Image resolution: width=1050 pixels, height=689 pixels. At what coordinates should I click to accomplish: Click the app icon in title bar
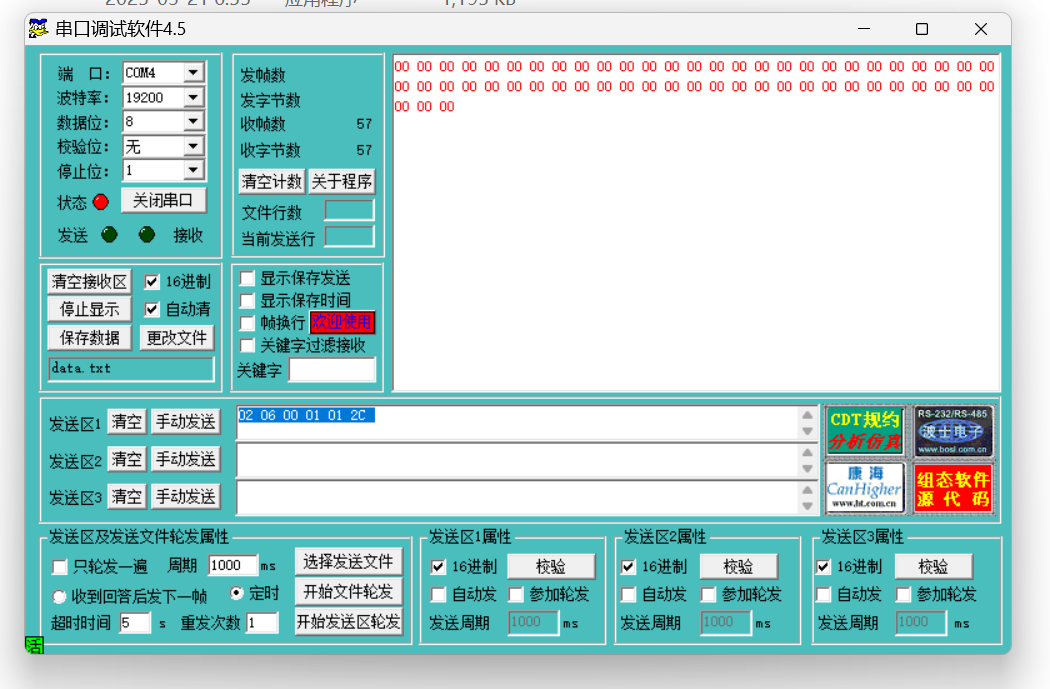(x=38, y=29)
